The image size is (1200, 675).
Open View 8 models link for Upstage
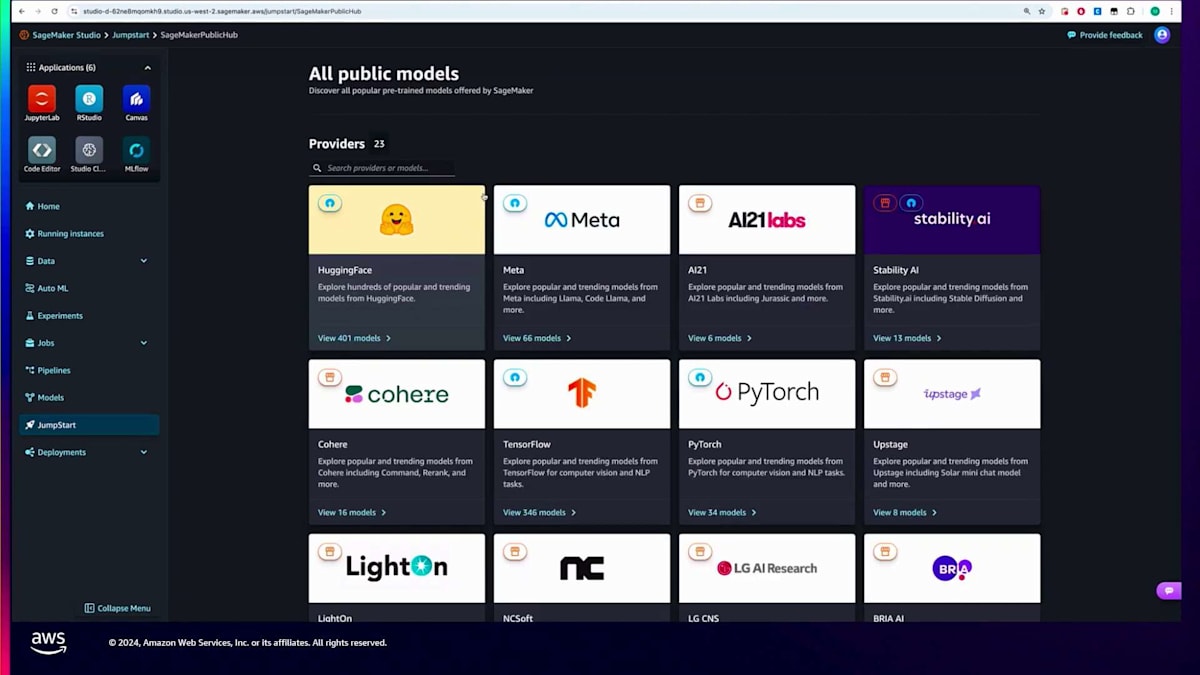(905, 512)
